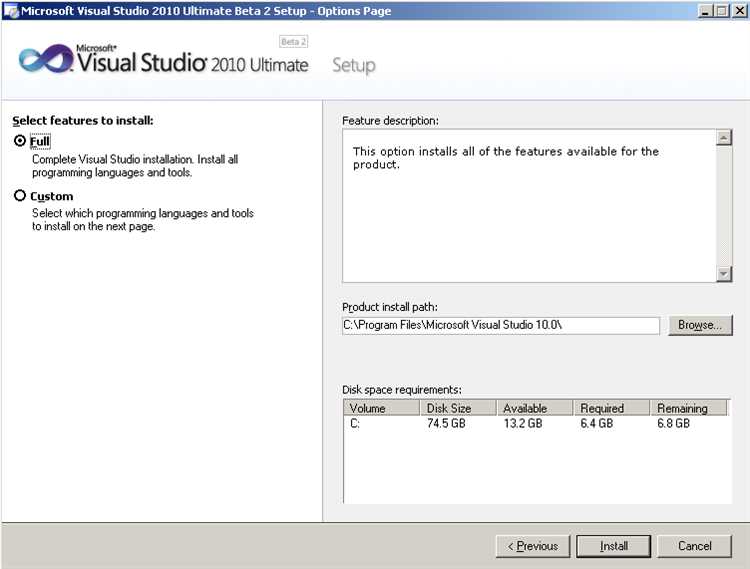Screen dimensions: 750x569
Task: Choose the Custom installation option
Action: 20,196
